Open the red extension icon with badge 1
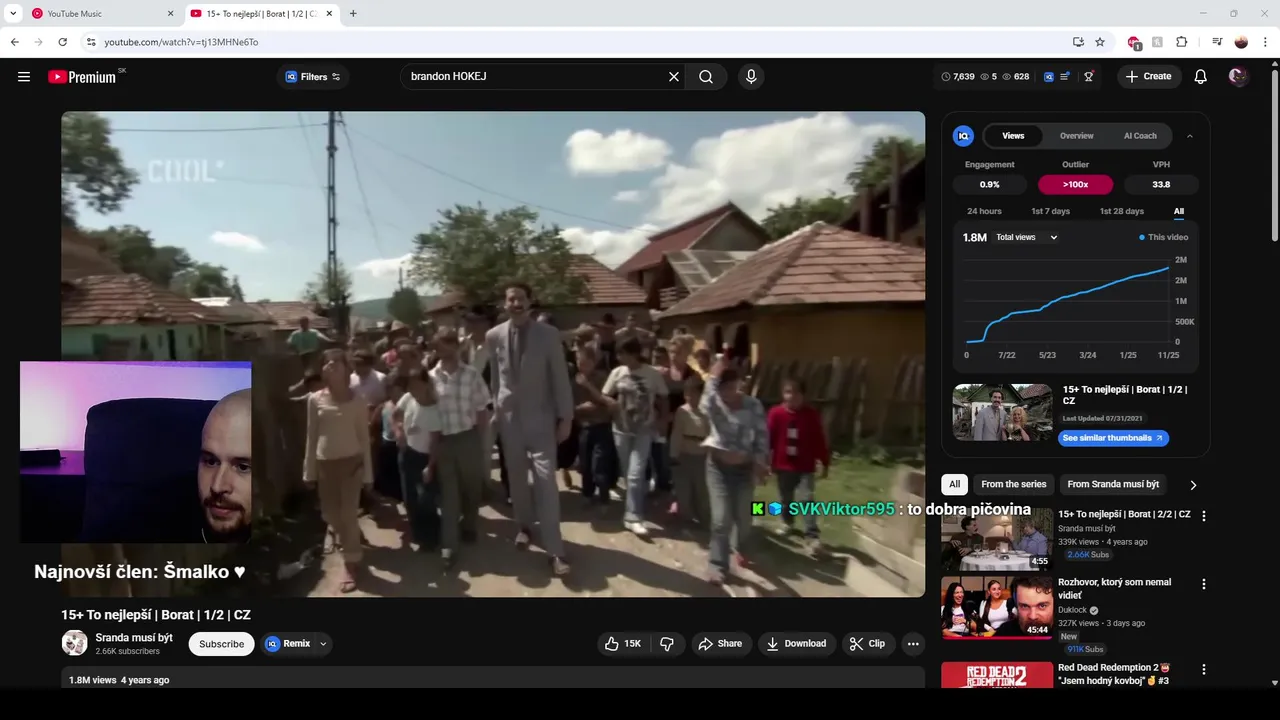The image size is (1280, 720). point(1134,43)
